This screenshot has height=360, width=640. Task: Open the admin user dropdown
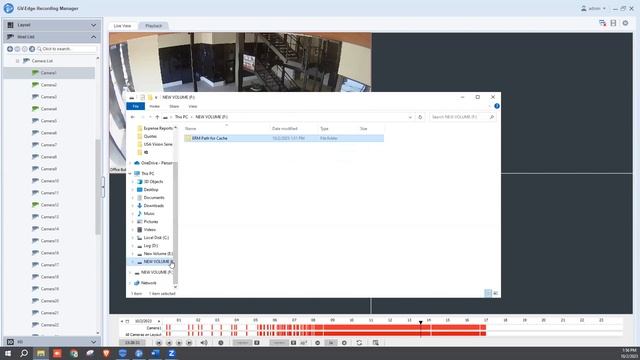[x=593, y=9]
